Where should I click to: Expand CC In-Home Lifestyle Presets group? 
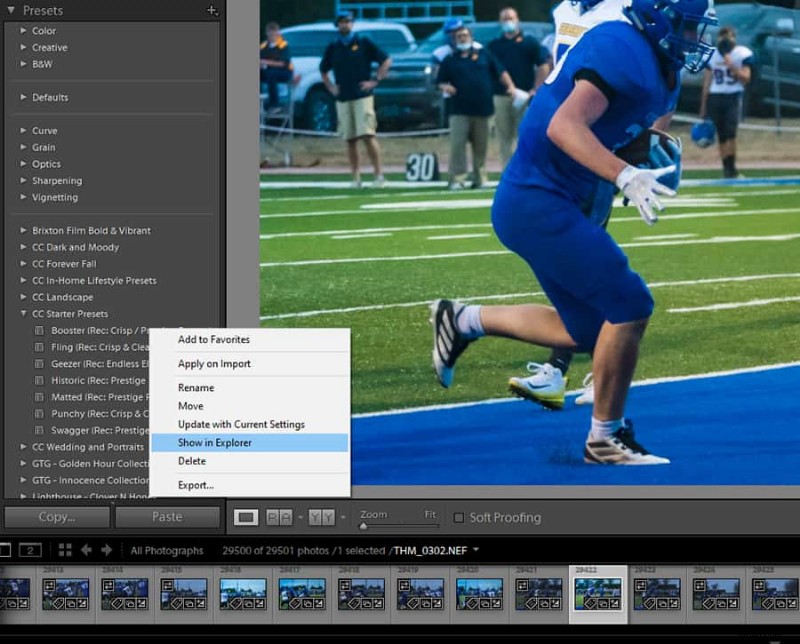(x=23, y=280)
